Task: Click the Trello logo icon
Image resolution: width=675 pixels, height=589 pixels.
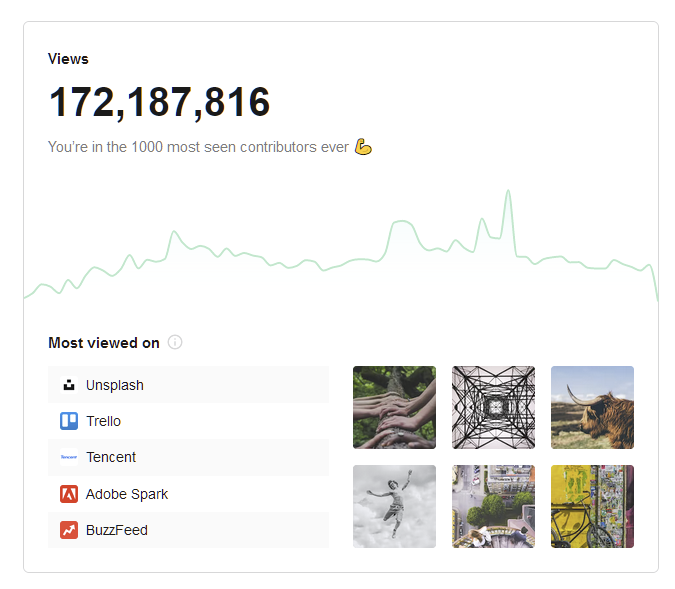Action: coord(69,421)
